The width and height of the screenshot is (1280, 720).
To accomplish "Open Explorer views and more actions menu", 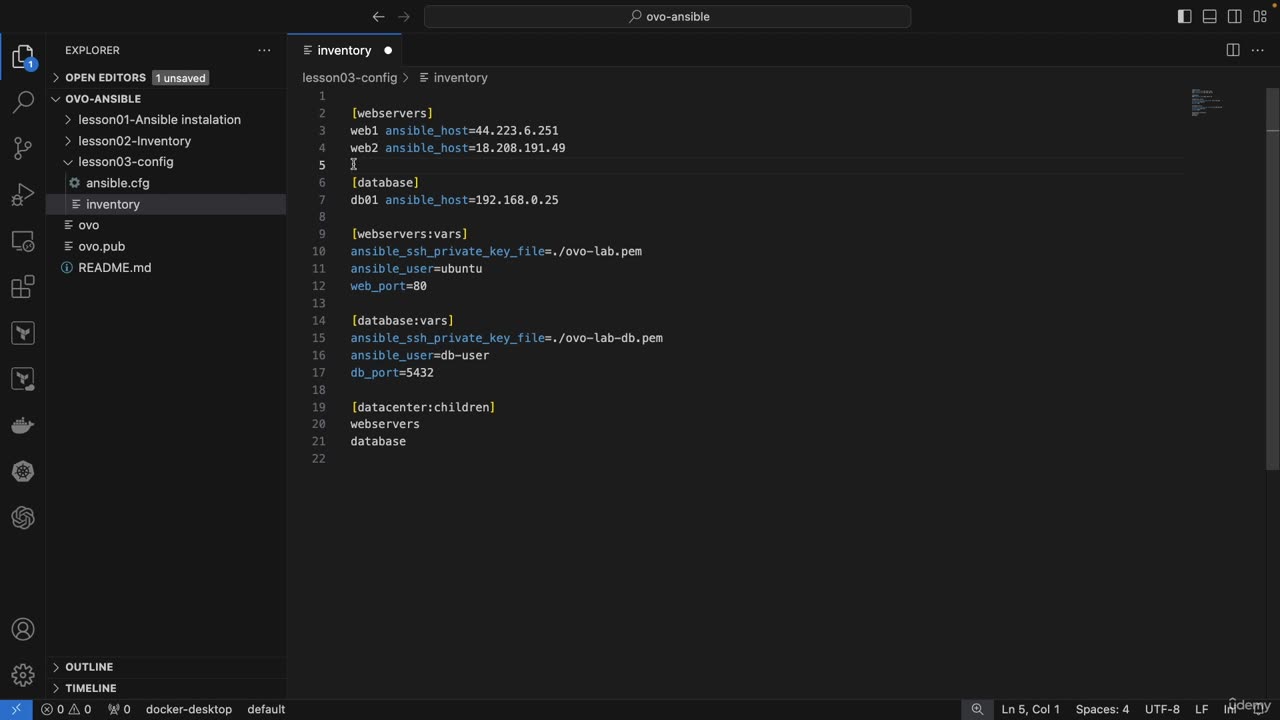I will click(264, 50).
